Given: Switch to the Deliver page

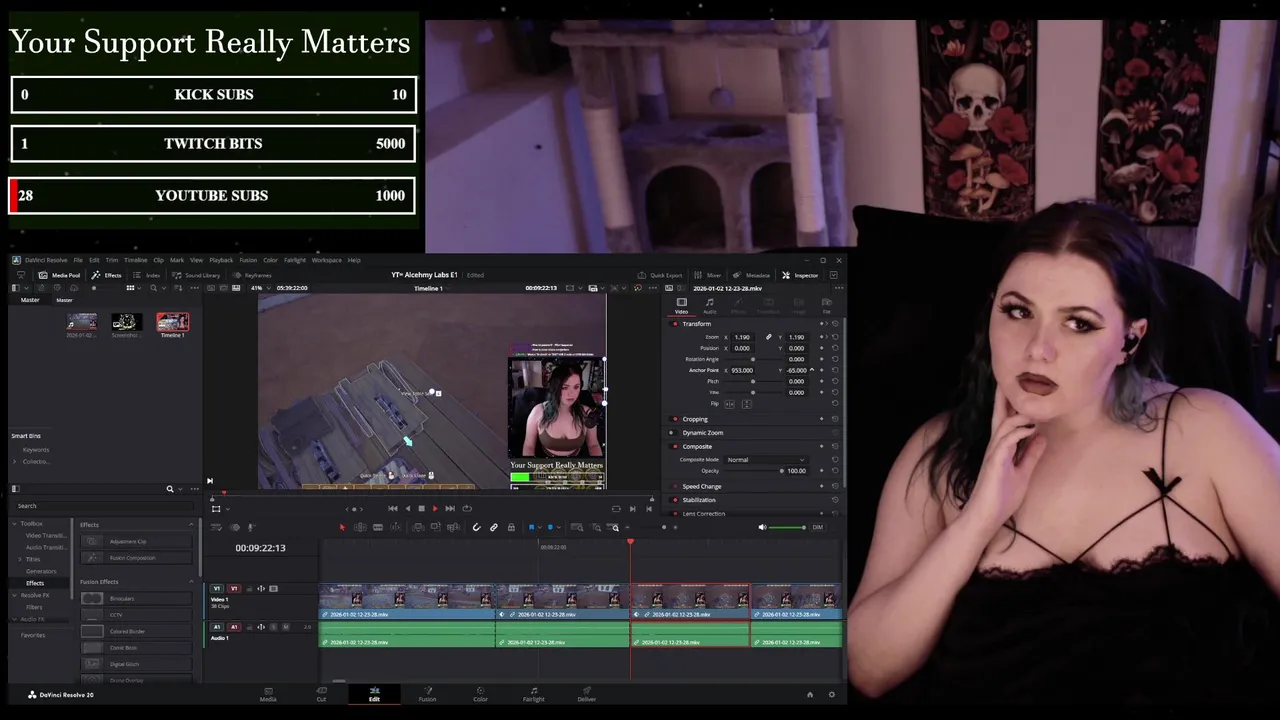Looking at the screenshot, I should [586, 694].
